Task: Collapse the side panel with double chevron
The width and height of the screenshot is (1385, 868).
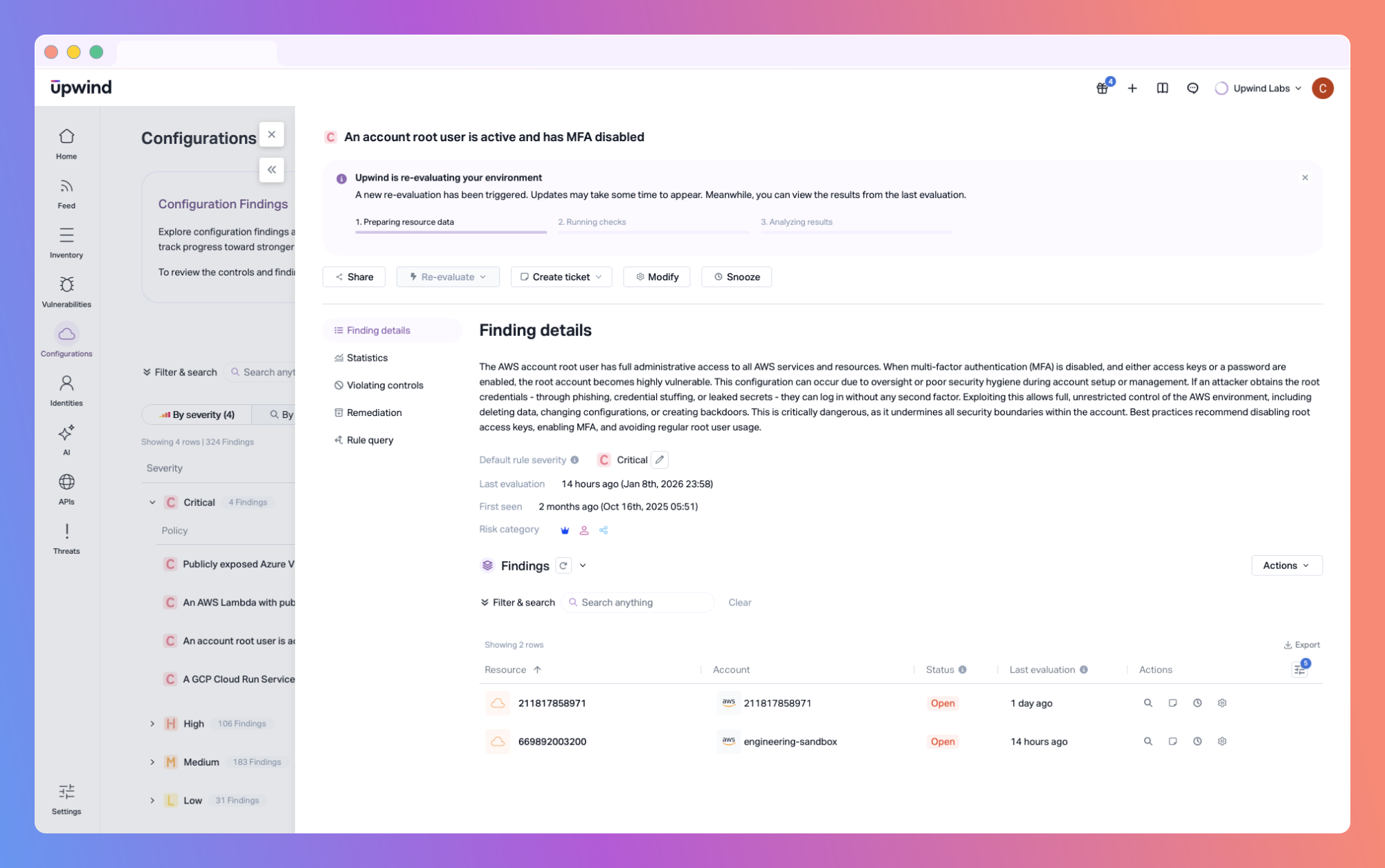Action: tap(271, 170)
